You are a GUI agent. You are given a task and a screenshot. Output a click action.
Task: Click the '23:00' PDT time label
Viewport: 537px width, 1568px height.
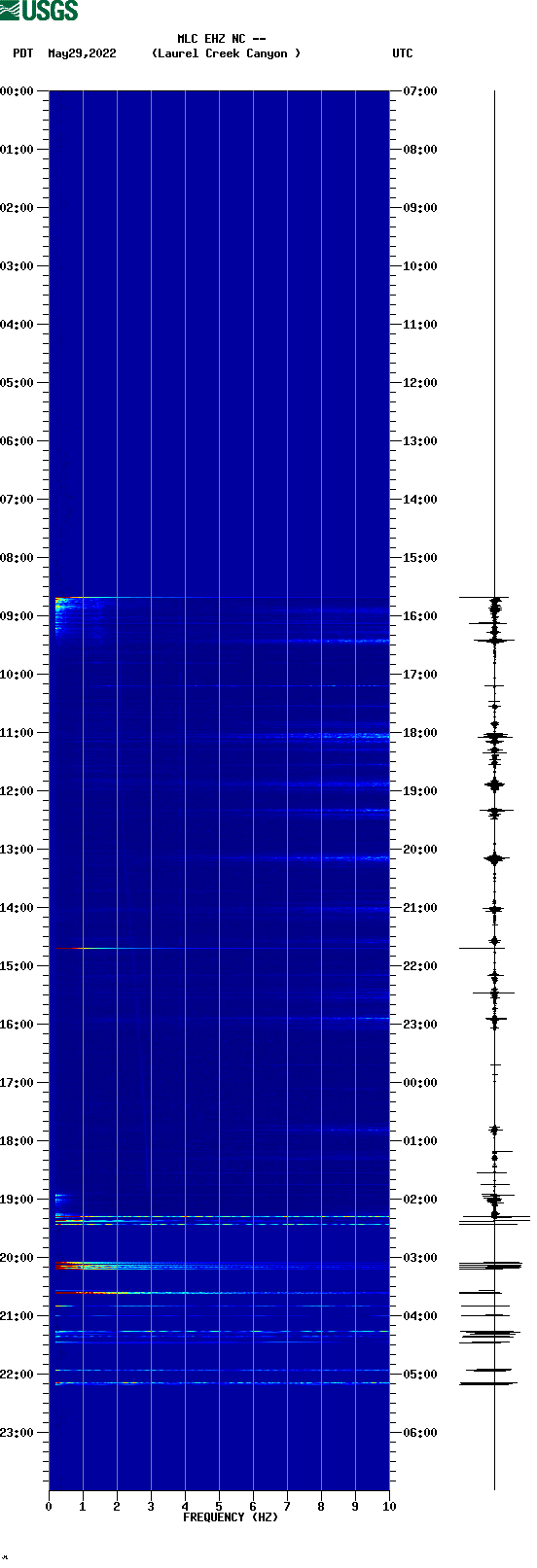click(18, 1433)
